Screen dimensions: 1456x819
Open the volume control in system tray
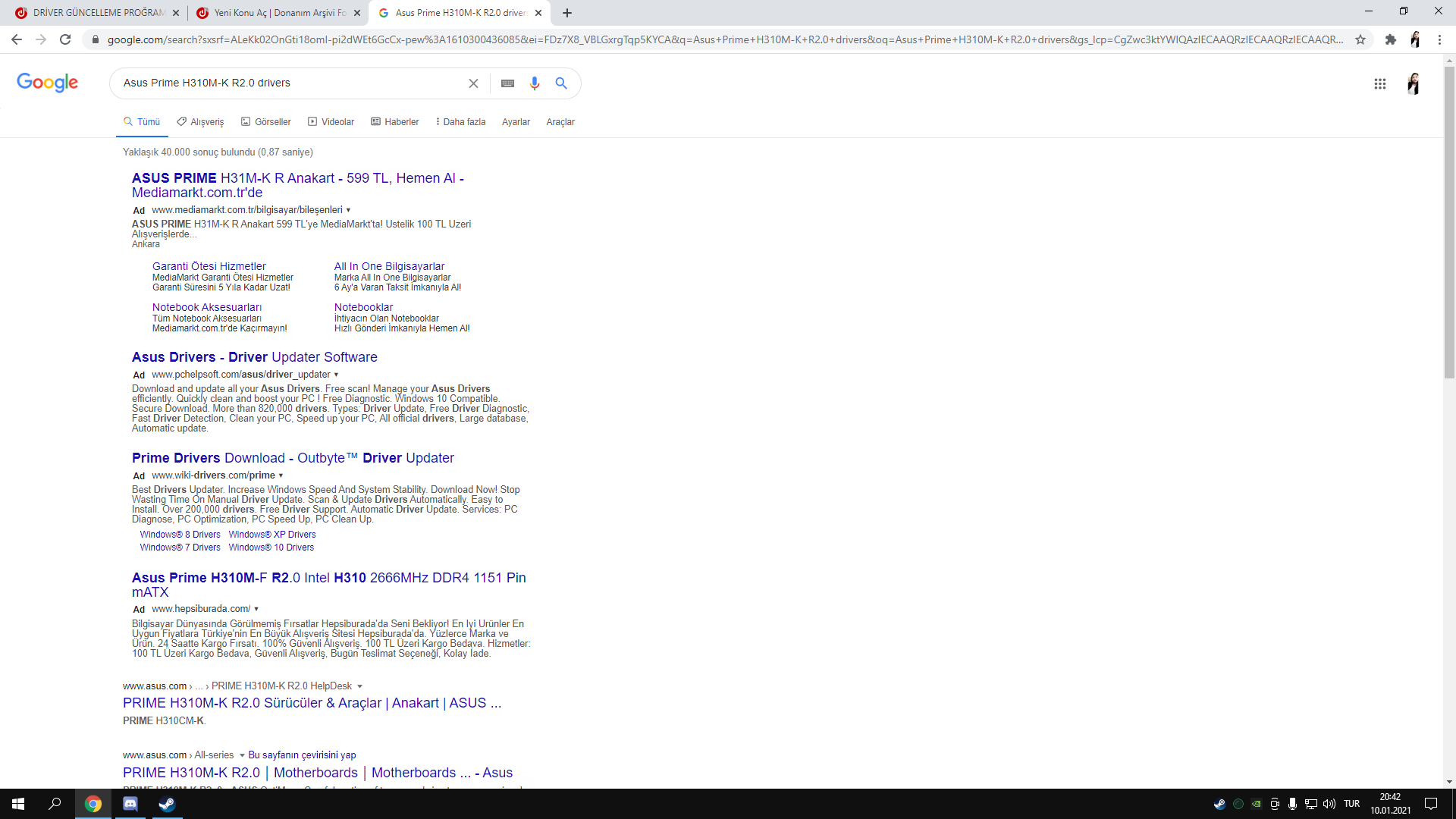(x=1329, y=804)
